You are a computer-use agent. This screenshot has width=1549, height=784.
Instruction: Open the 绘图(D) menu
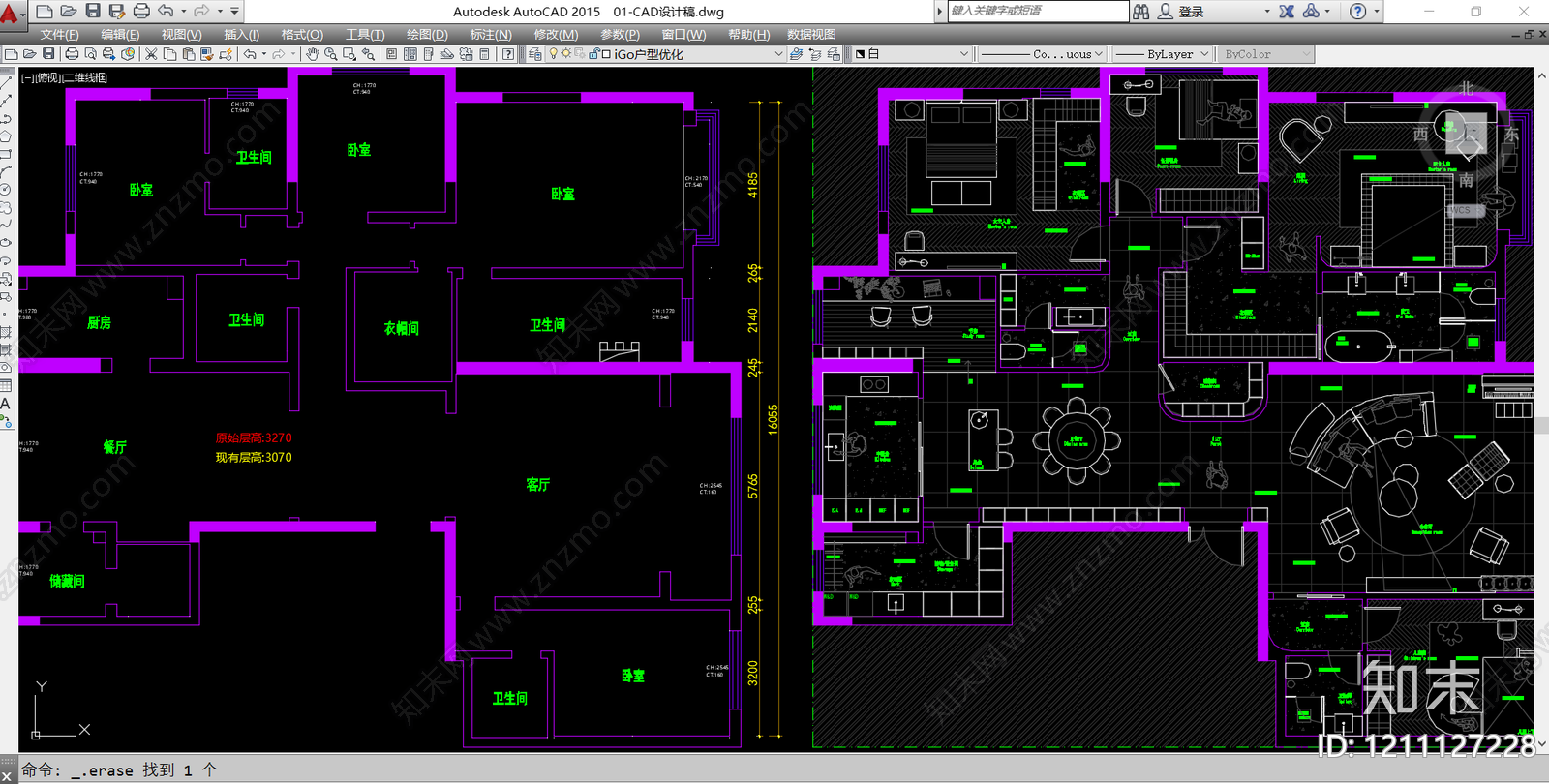point(427,34)
